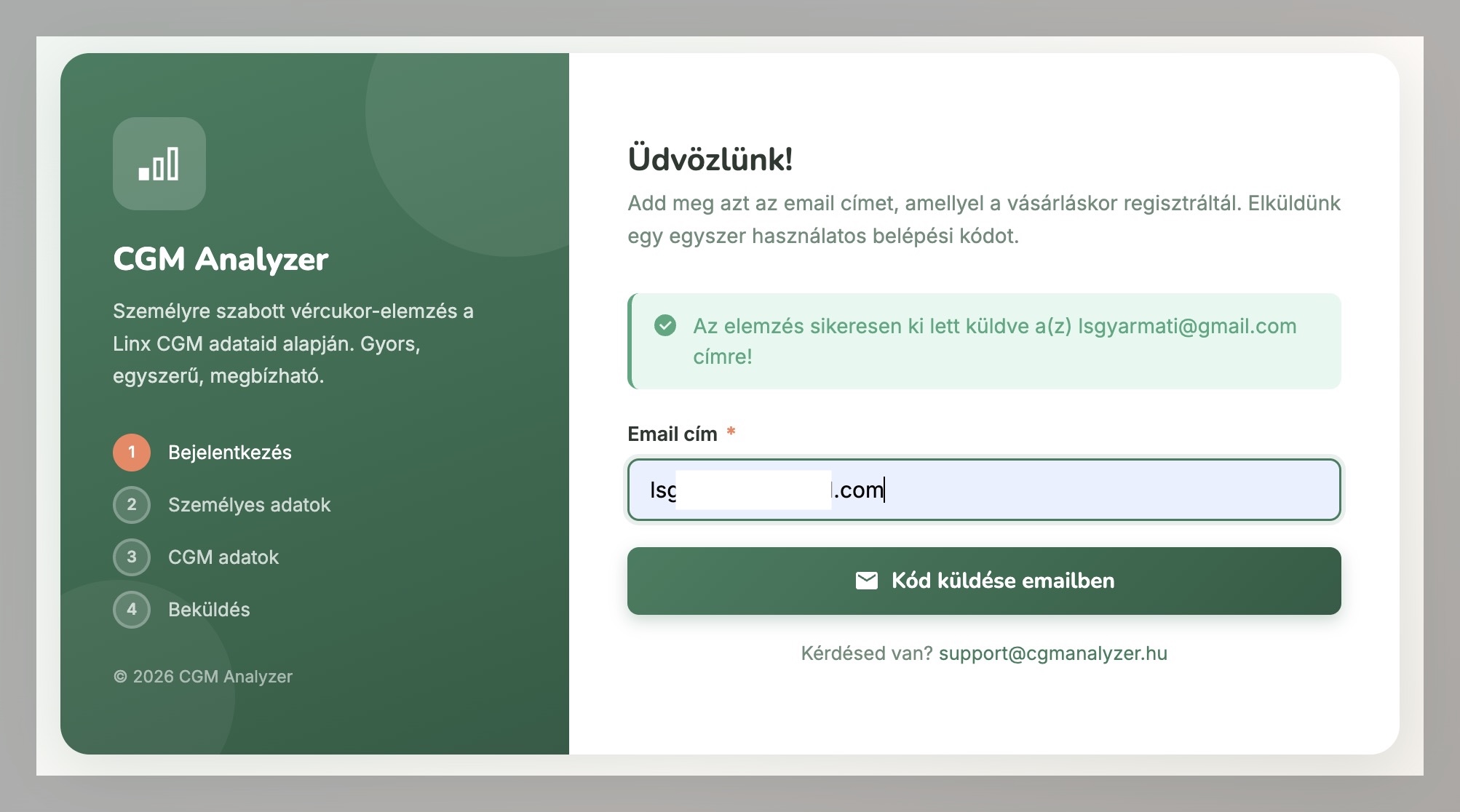Open the Személyes adatok step
The image size is (1460, 812).
tap(250, 504)
